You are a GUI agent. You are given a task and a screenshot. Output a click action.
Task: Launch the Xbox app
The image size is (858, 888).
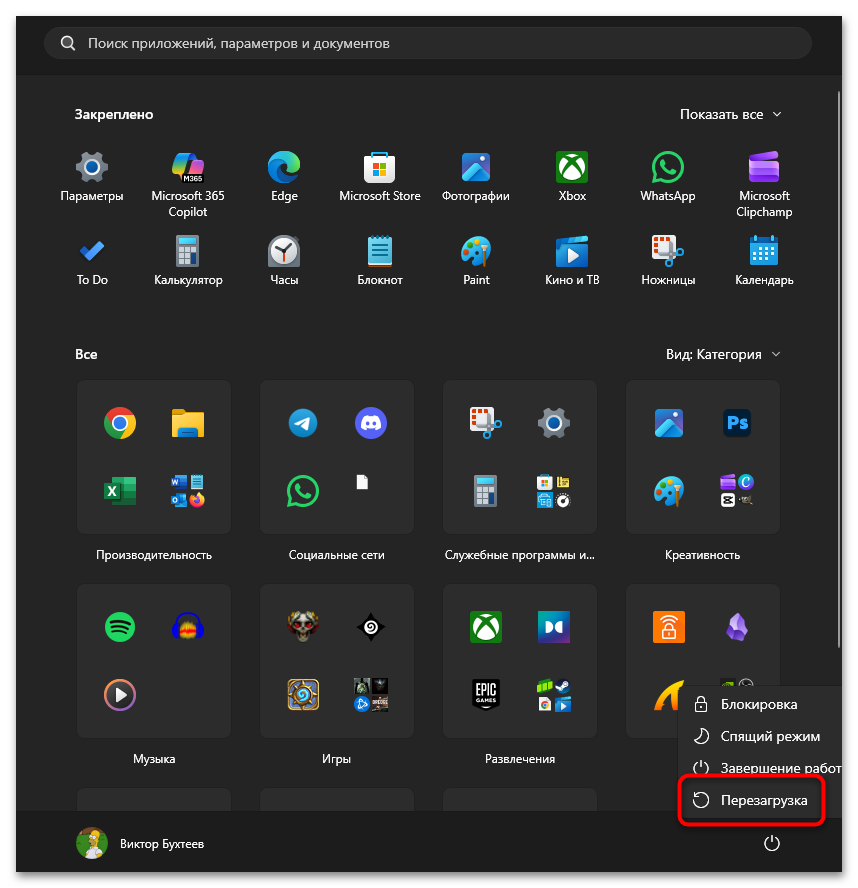572,168
